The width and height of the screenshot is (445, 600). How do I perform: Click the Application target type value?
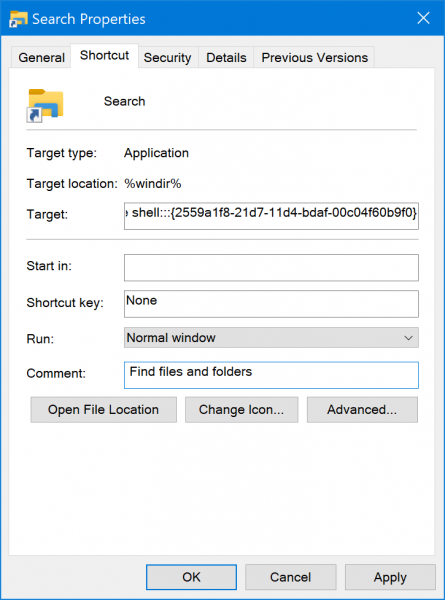point(156,153)
